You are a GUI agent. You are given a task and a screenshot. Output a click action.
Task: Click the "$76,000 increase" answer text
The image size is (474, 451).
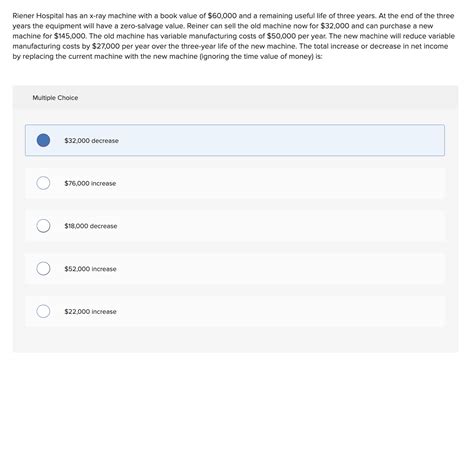(x=90, y=183)
